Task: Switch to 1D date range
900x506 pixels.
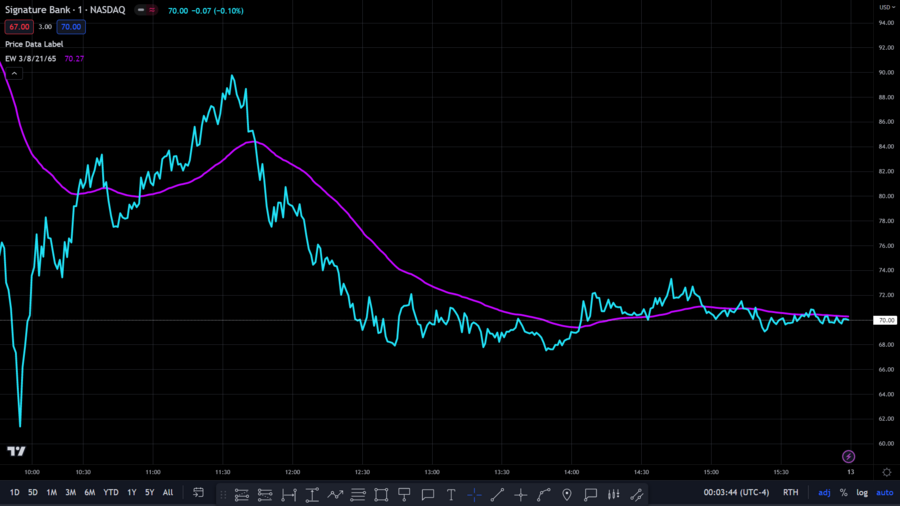Action: [14, 493]
